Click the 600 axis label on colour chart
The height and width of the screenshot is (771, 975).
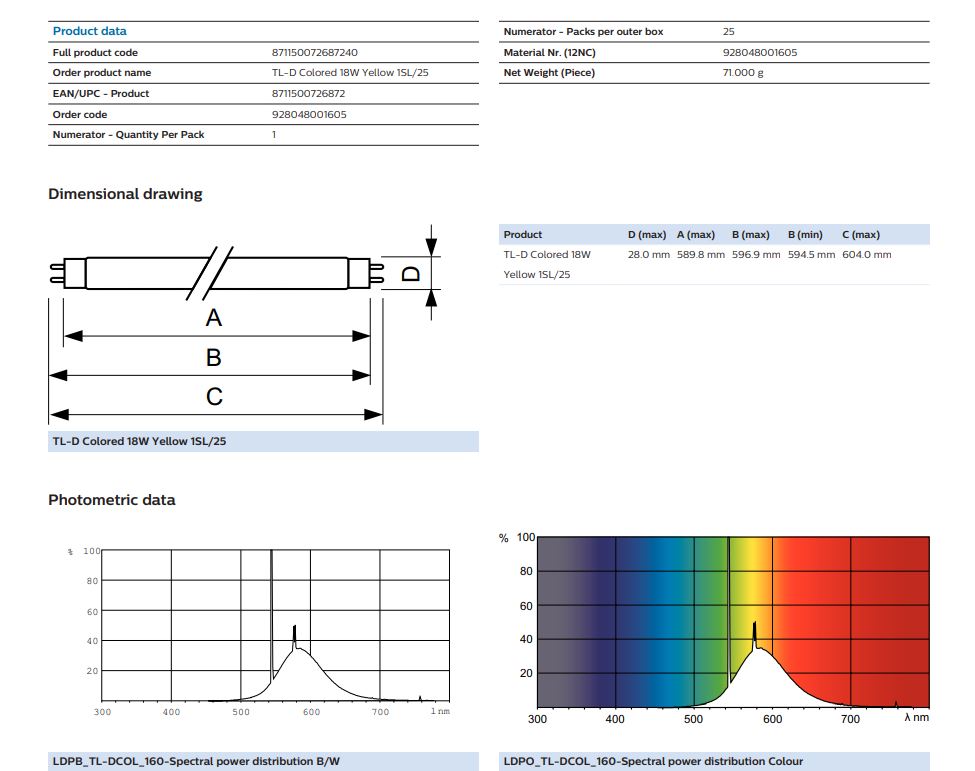pos(772,719)
